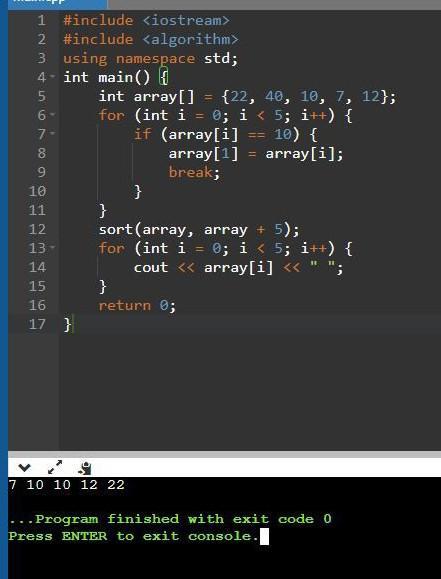The width and height of the screenshot is (441, 579).
Task: Collapse the first for loop at line 6
Action: [x=52, y=115]
